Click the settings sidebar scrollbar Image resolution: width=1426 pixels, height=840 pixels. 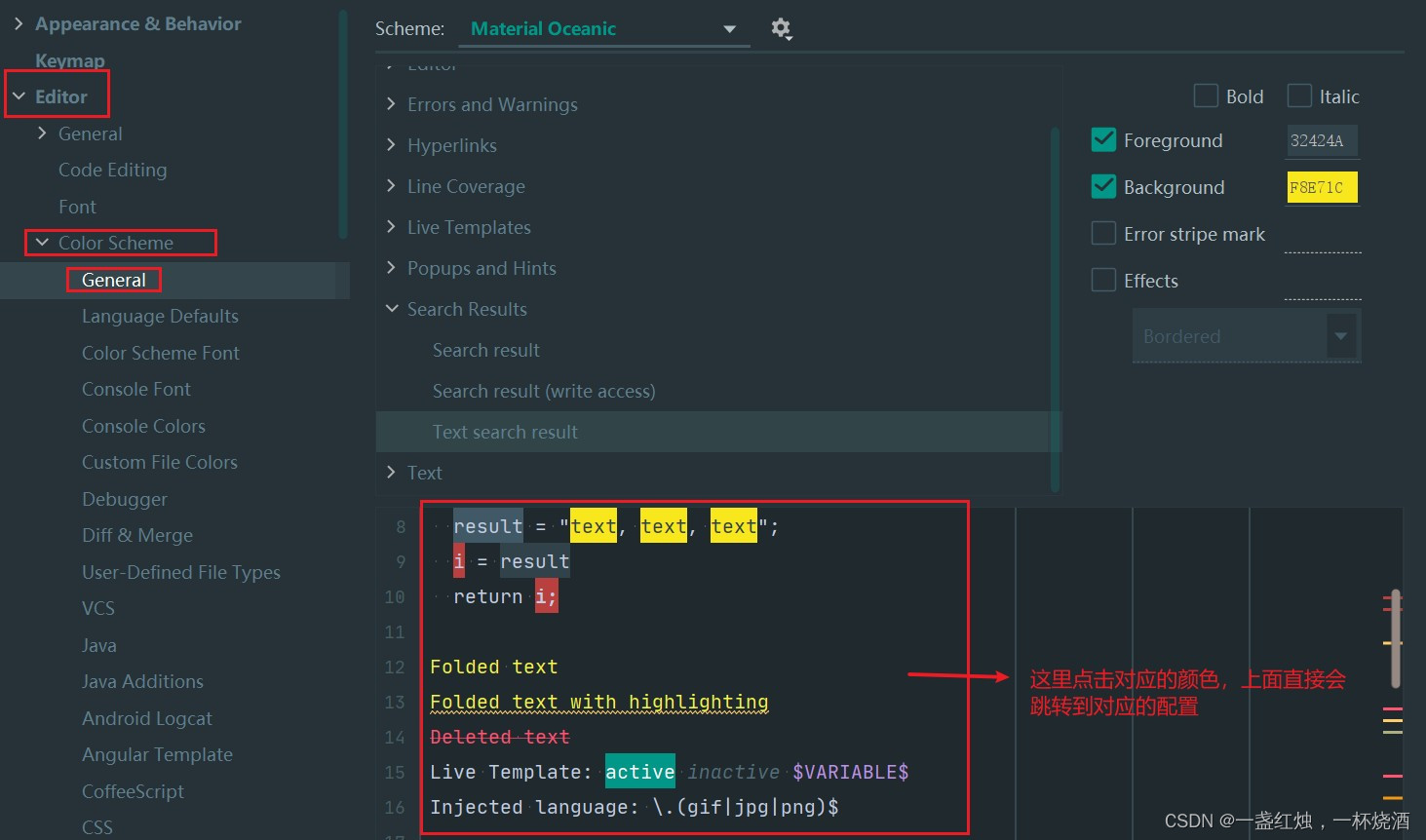click(x=342, y=124)
